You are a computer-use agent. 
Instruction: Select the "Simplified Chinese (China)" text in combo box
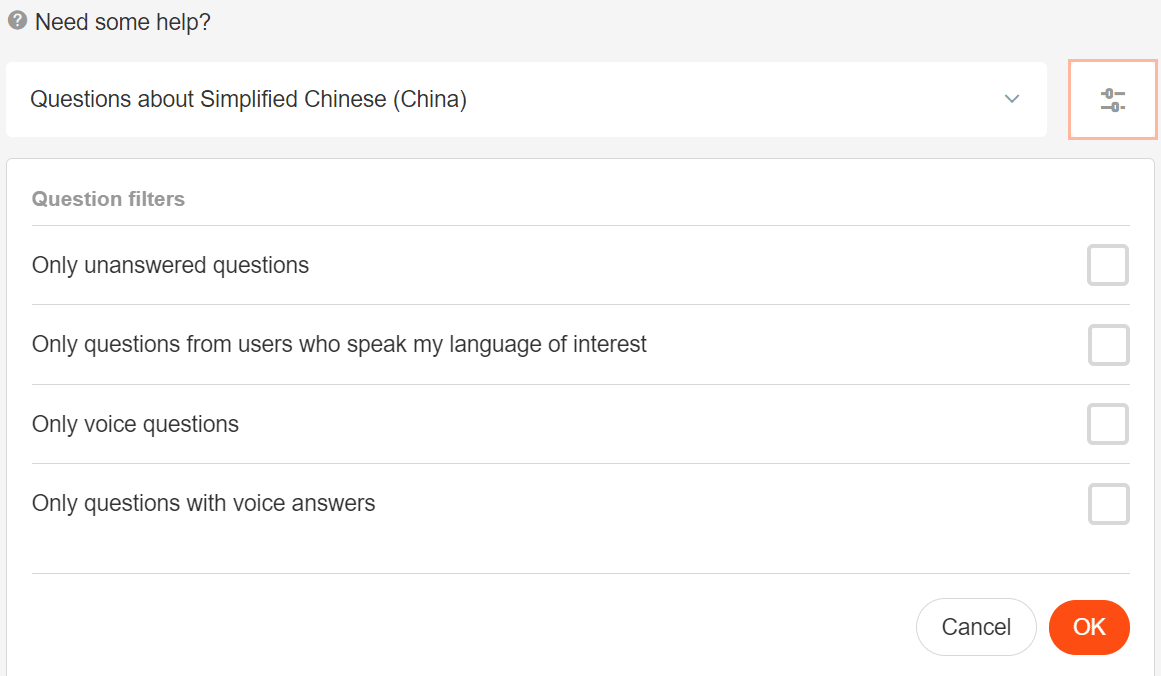point(333,100)
